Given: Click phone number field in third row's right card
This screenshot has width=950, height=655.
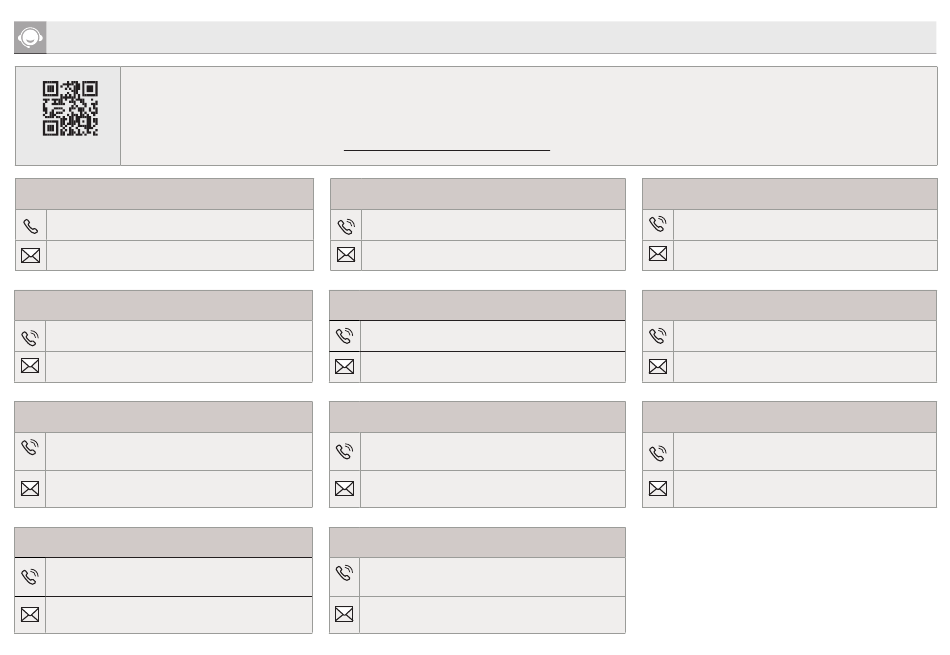Looking at the screenshot, I should click(804, 452).
